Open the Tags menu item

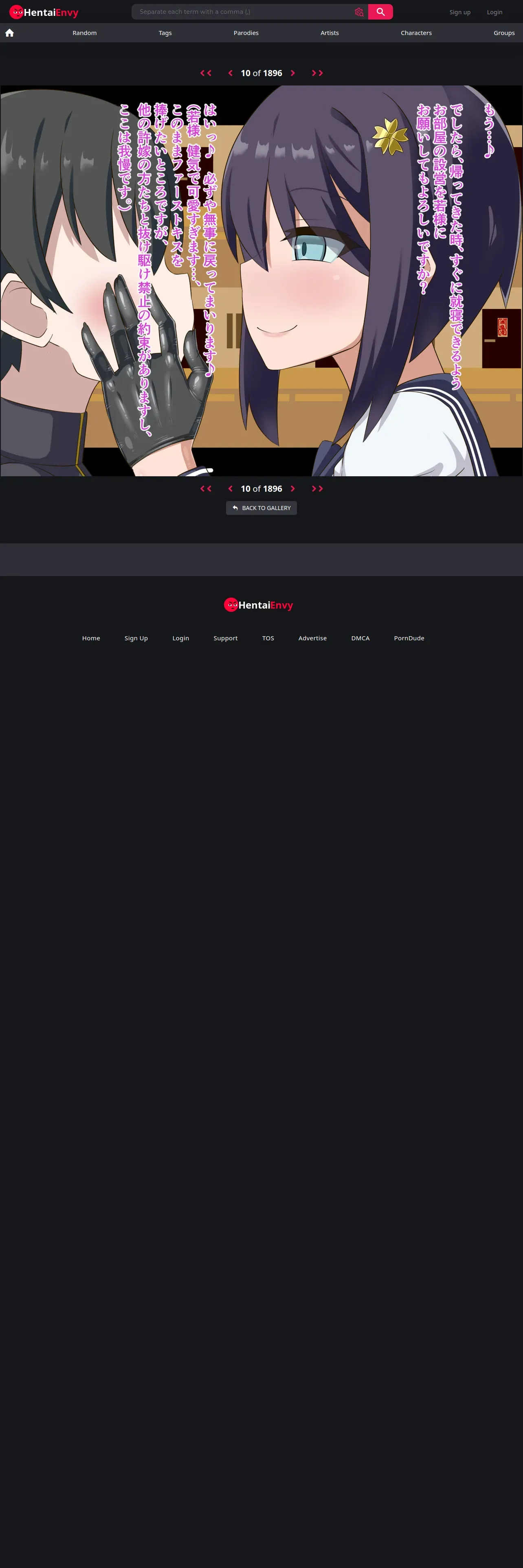click(x=165, y=33)
